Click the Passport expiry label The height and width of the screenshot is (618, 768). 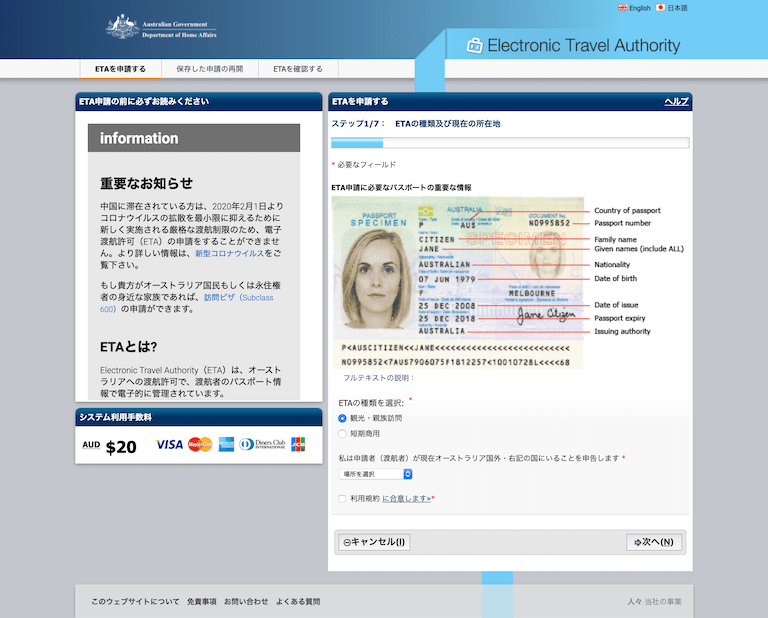click(x=620, y=318)
